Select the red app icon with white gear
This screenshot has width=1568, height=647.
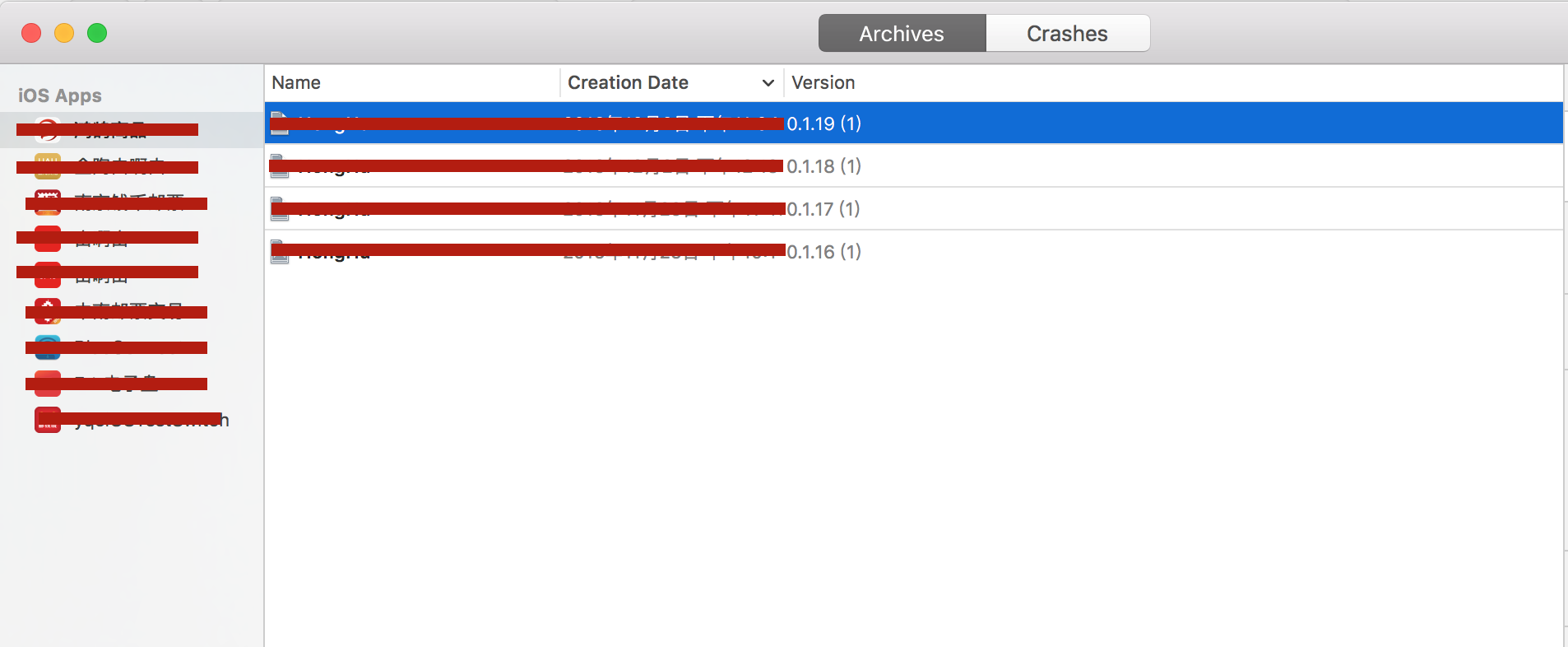click(x=48, y=310)
